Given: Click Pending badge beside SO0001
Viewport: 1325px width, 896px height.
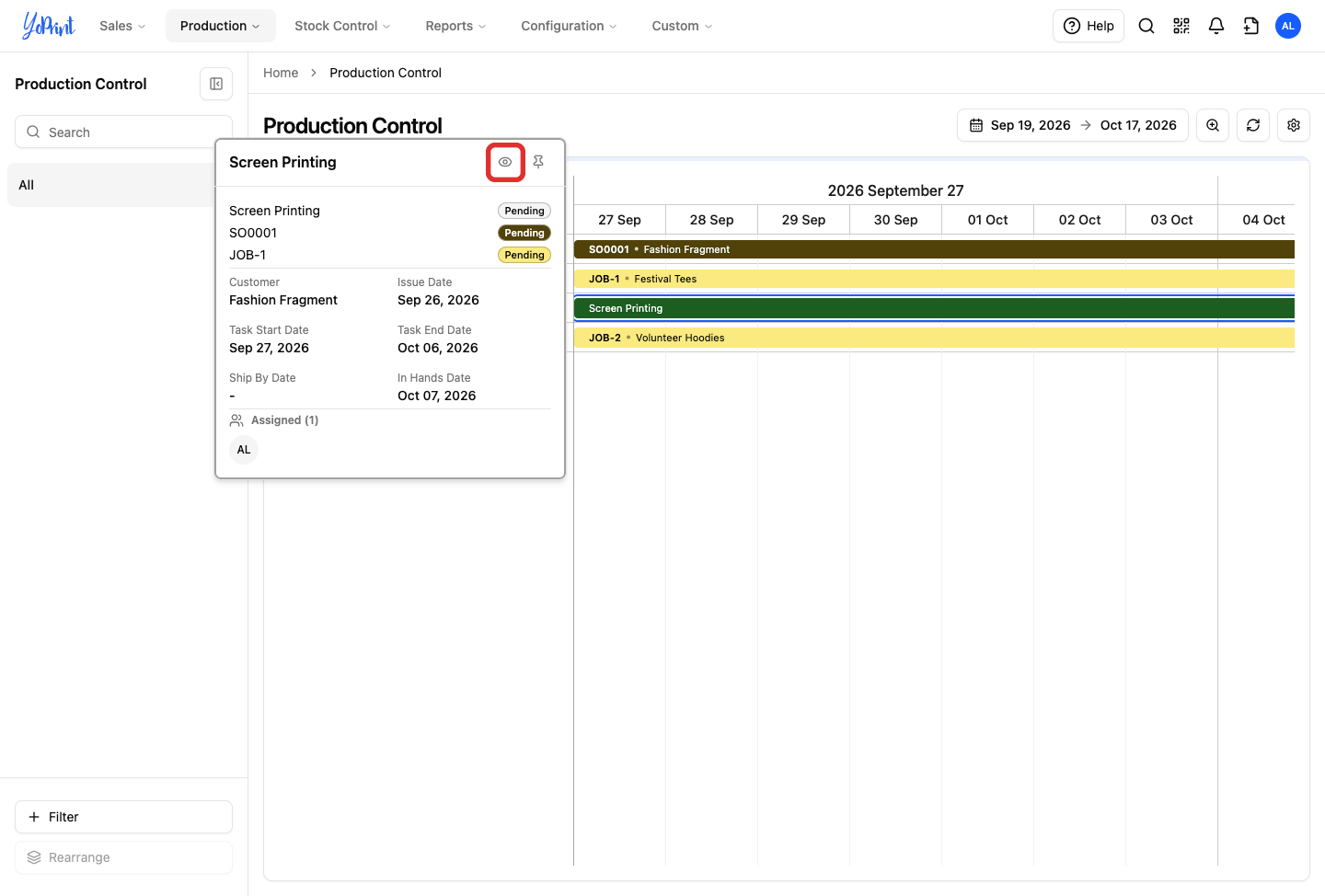Looking at the screenshot, I should [524, 233].
